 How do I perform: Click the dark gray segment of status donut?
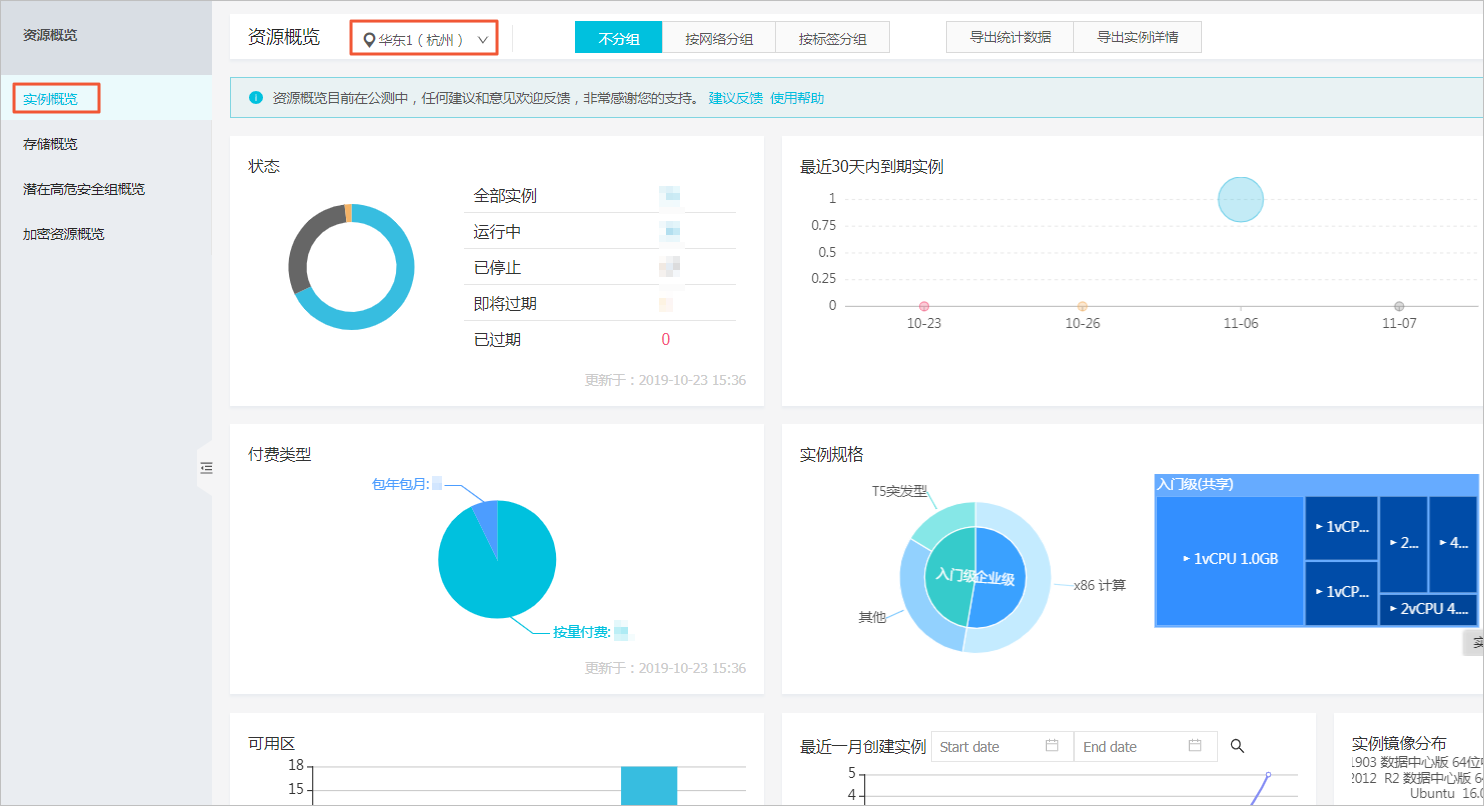(x=306, y=245)
